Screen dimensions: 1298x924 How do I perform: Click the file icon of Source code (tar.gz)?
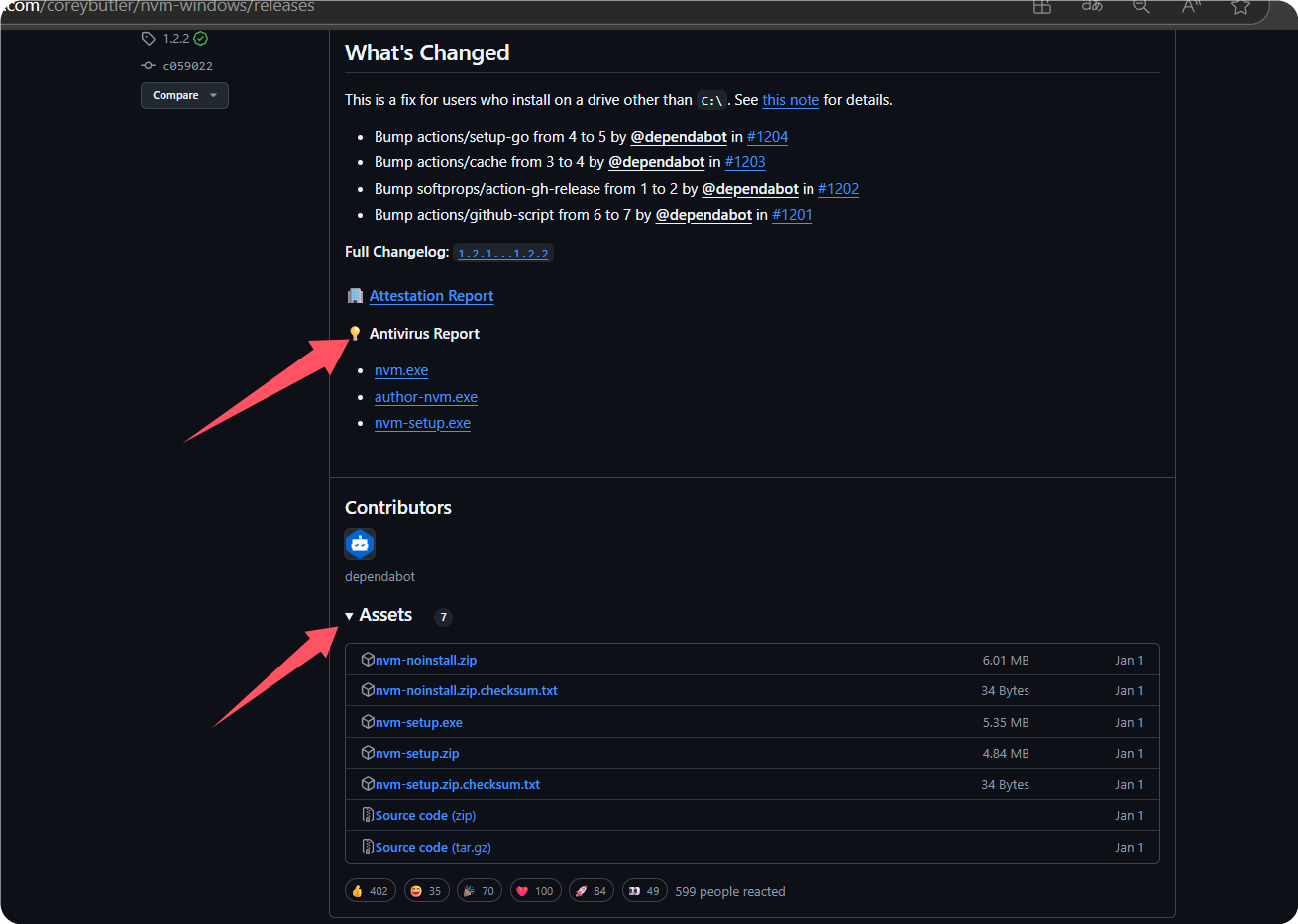pyautogui.click(x=368, y=847)
